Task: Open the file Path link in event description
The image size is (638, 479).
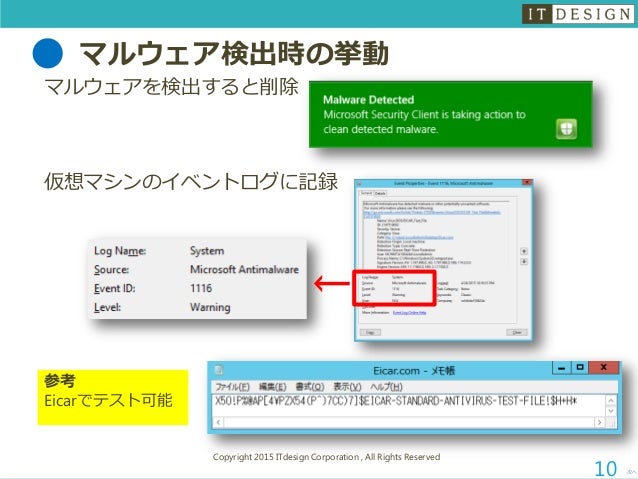Action: coord(419,238)
